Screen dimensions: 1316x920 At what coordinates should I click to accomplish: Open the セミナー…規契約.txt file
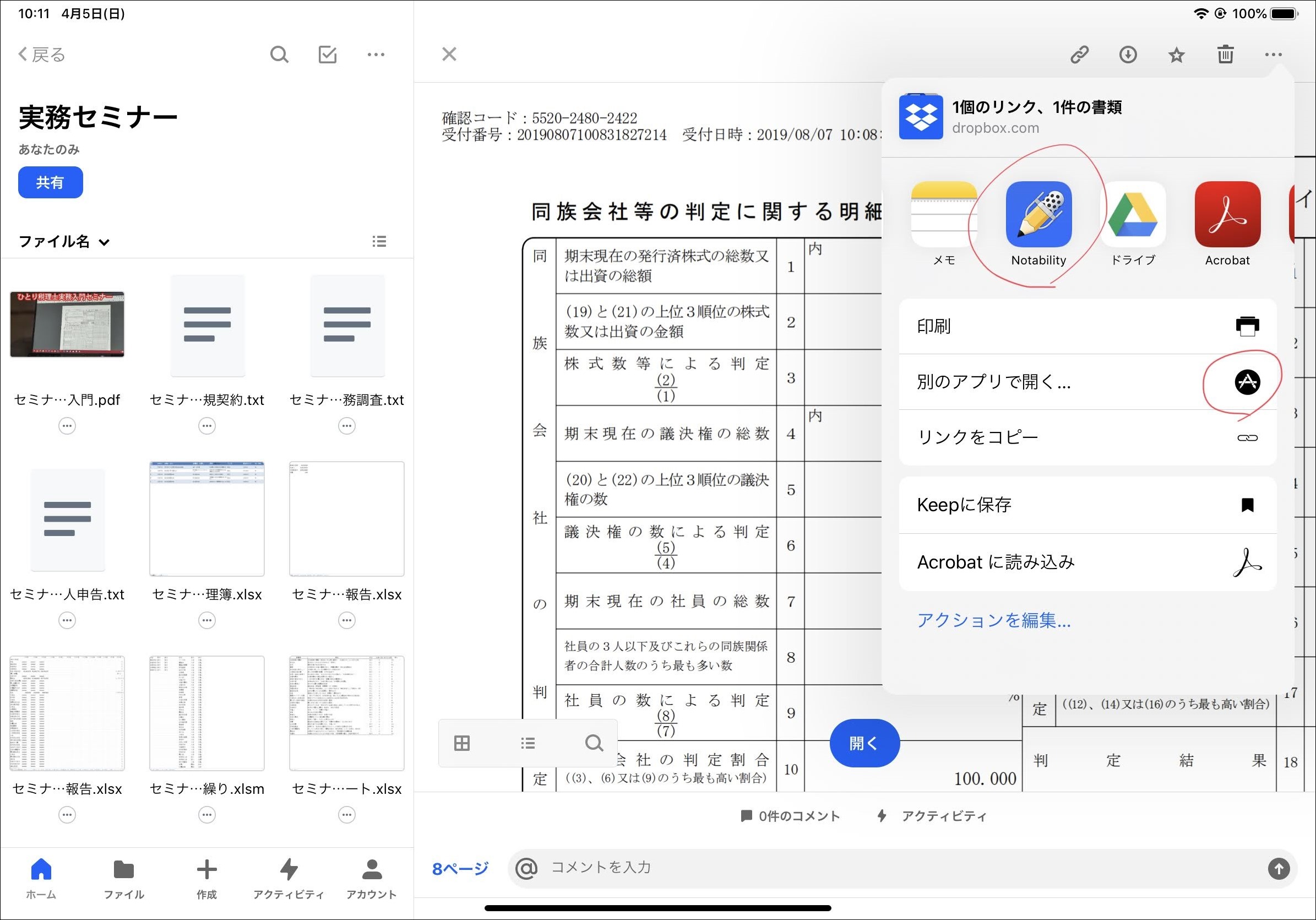(x=207, y=325)
